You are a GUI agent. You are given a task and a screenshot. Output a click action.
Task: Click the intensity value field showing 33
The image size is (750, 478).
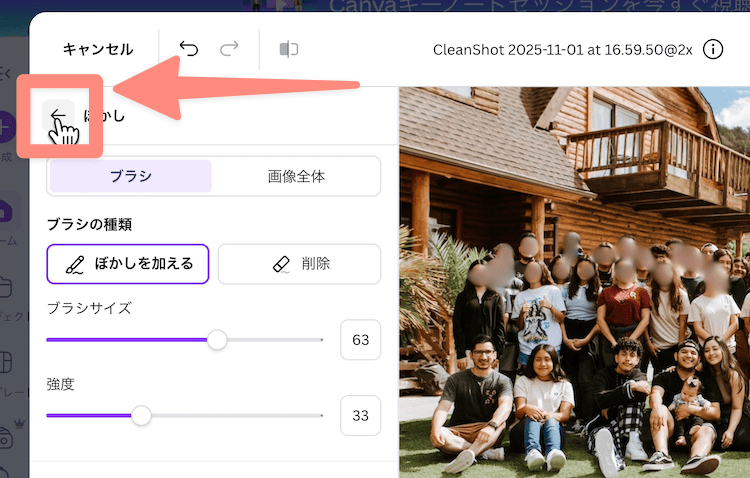pyautogui.click(x=360, y=415)
